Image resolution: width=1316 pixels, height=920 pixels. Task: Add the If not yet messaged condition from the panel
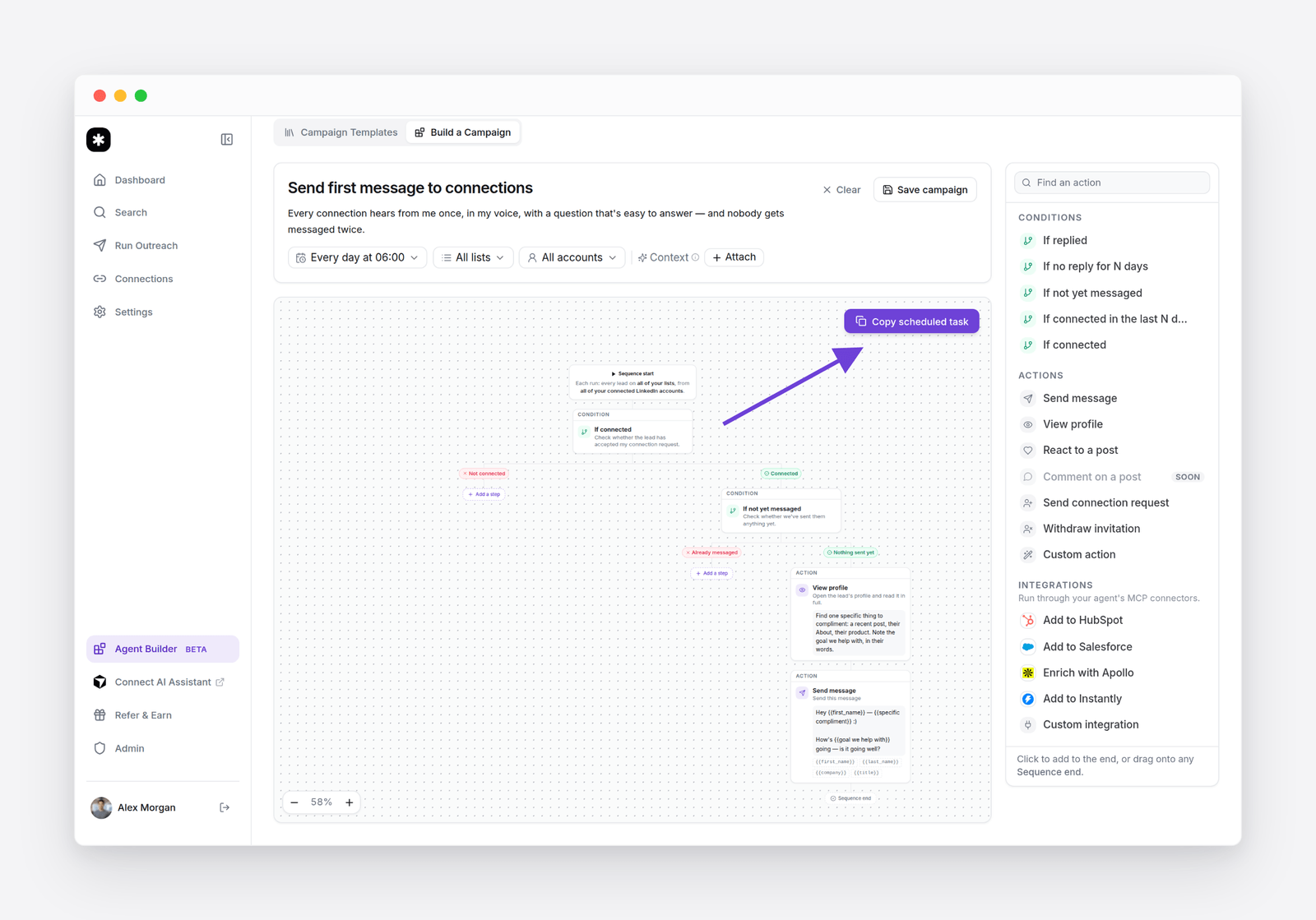1112,293
